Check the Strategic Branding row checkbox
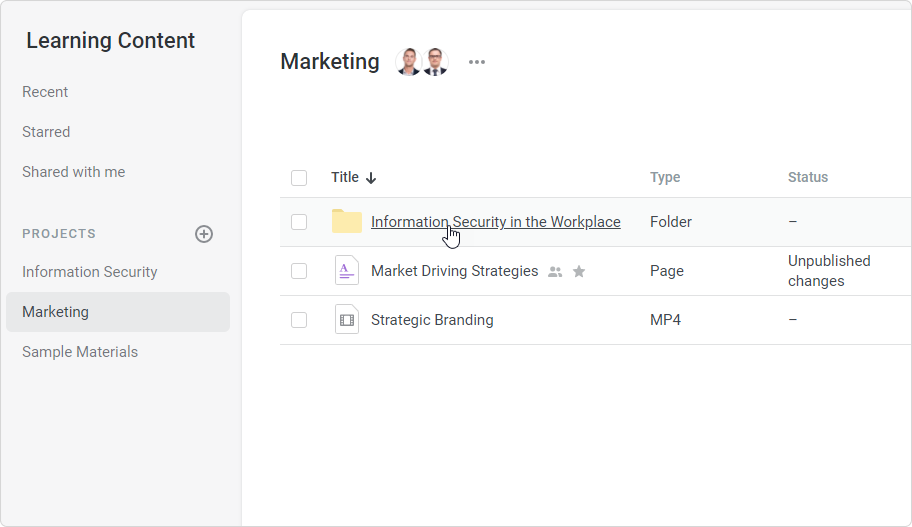This screenshot has height=527, width=912. (x=299, y=319)
